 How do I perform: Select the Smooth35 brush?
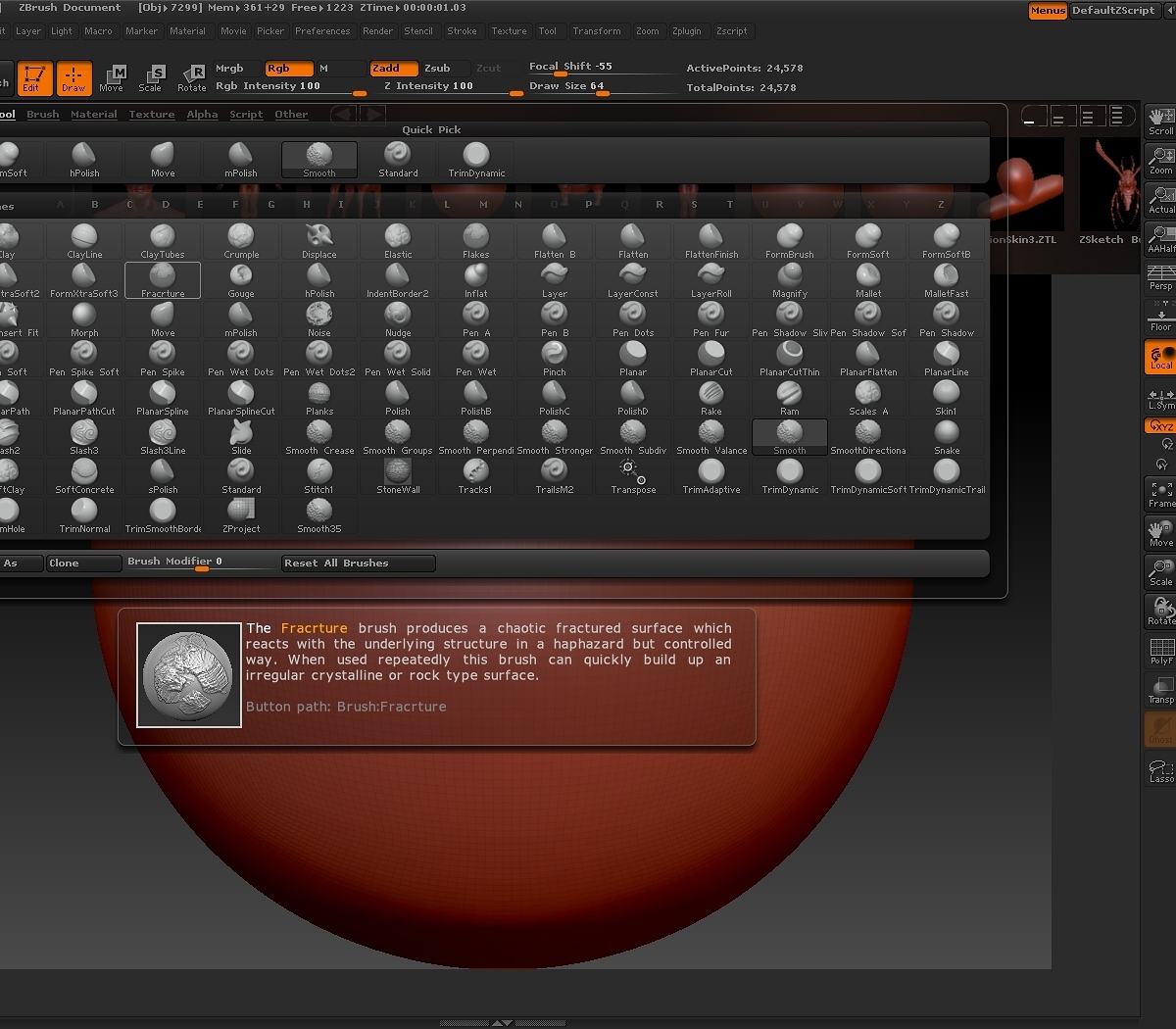[319, 515]
